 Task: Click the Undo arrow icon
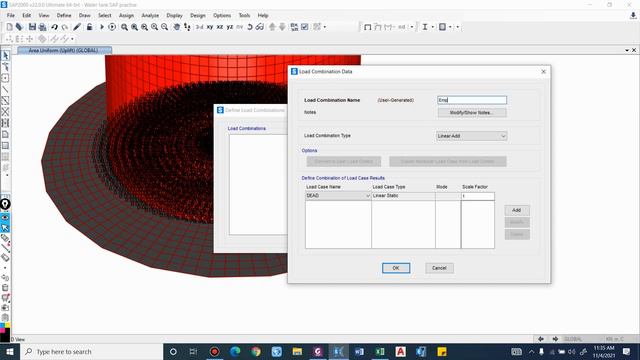(x=54, y=27)
